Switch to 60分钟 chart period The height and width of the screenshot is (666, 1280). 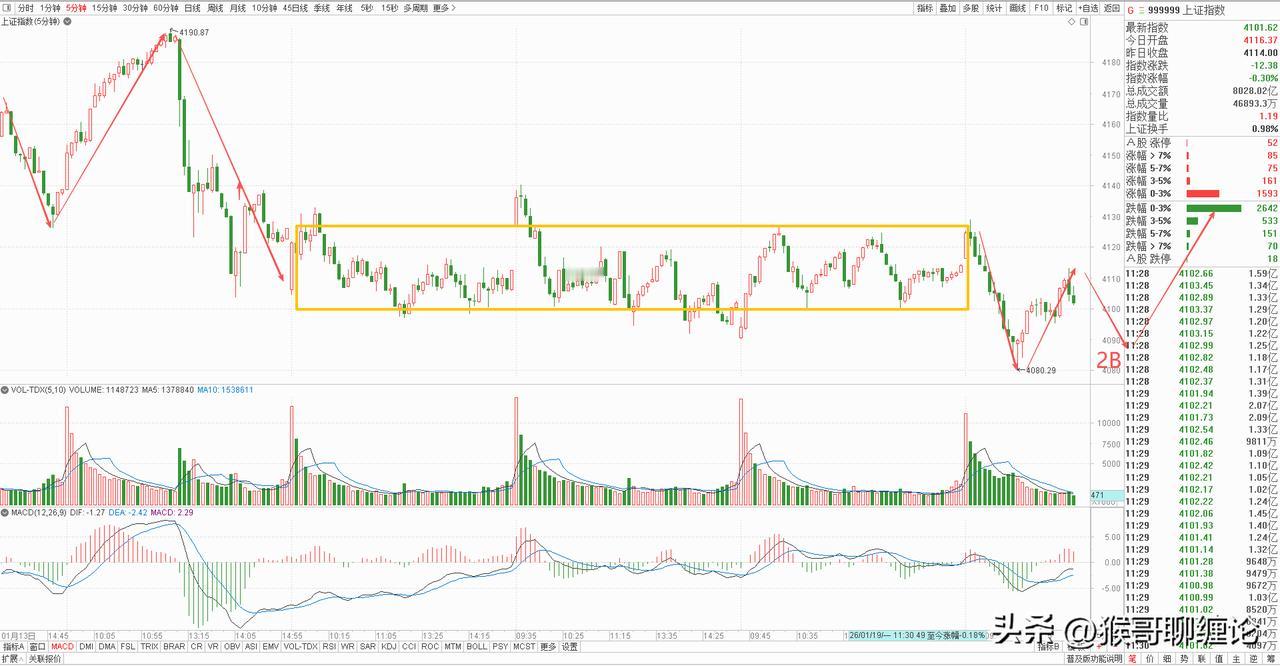166,8
